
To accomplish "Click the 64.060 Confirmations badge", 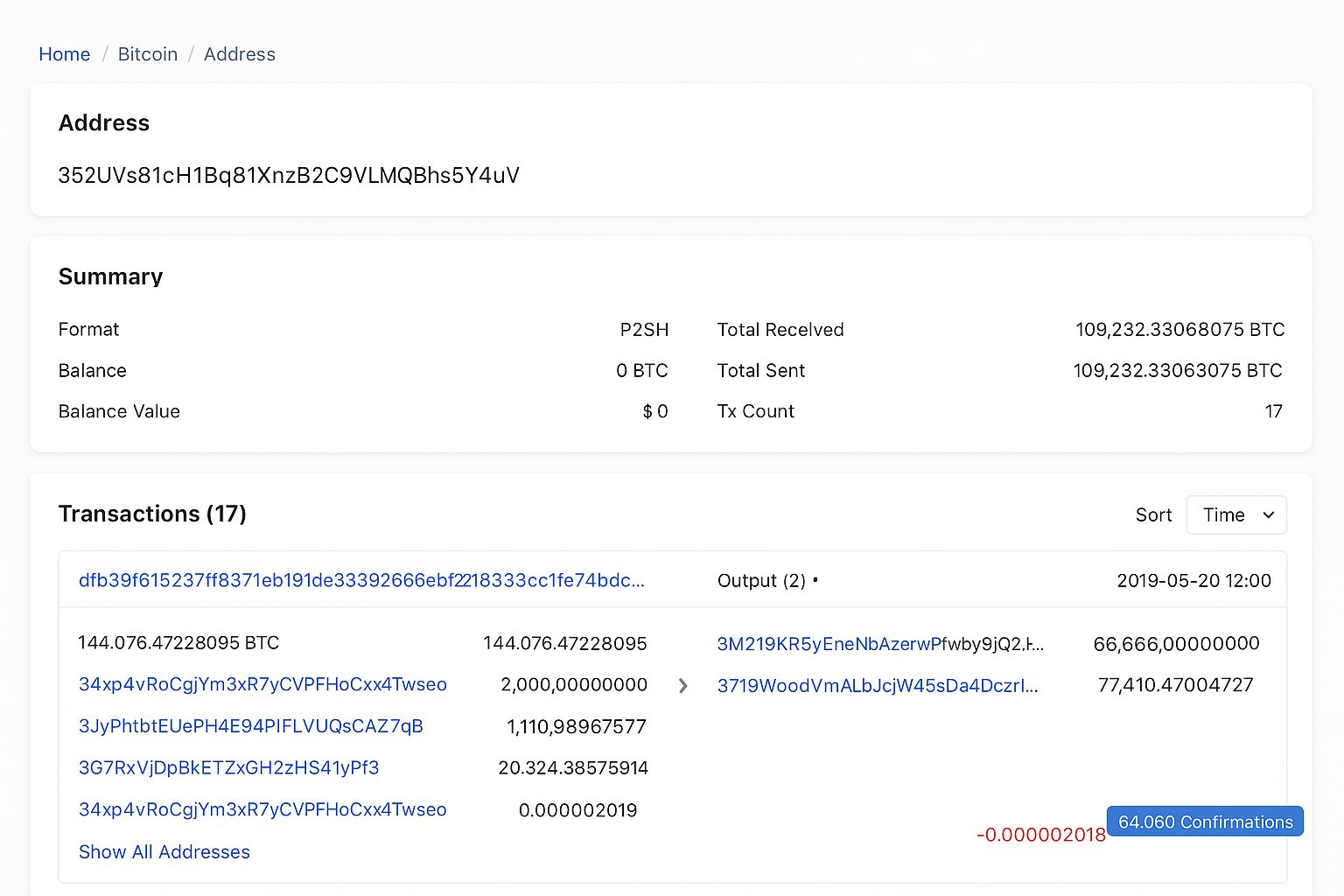I will [x=1205, y=821].
